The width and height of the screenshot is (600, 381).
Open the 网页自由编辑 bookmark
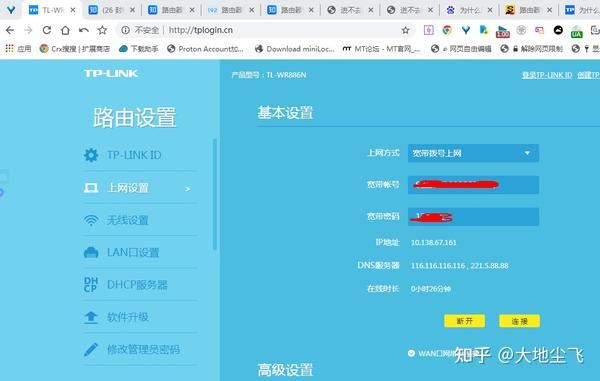tap(461, 49)
